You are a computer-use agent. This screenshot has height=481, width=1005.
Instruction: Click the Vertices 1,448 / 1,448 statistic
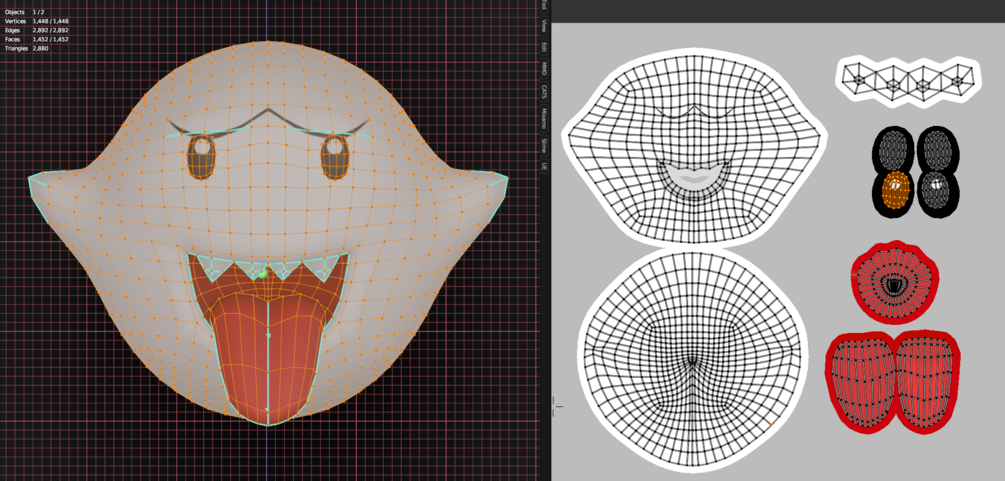pos(37,21)
